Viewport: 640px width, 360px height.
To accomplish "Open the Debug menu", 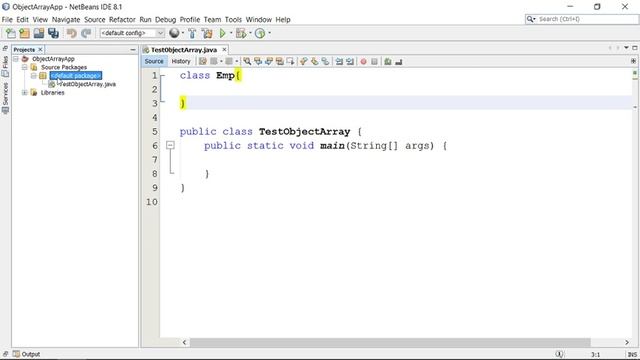I will pyautogui.click(x=165, y=20).
